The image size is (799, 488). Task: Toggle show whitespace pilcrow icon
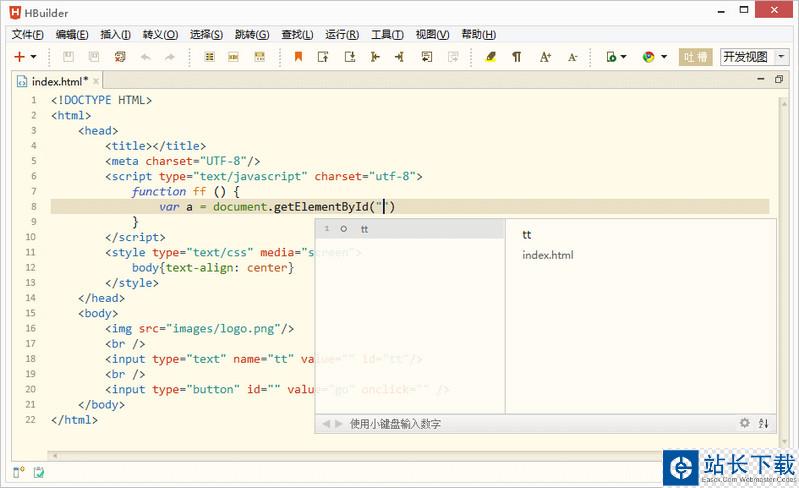[517, 57]
